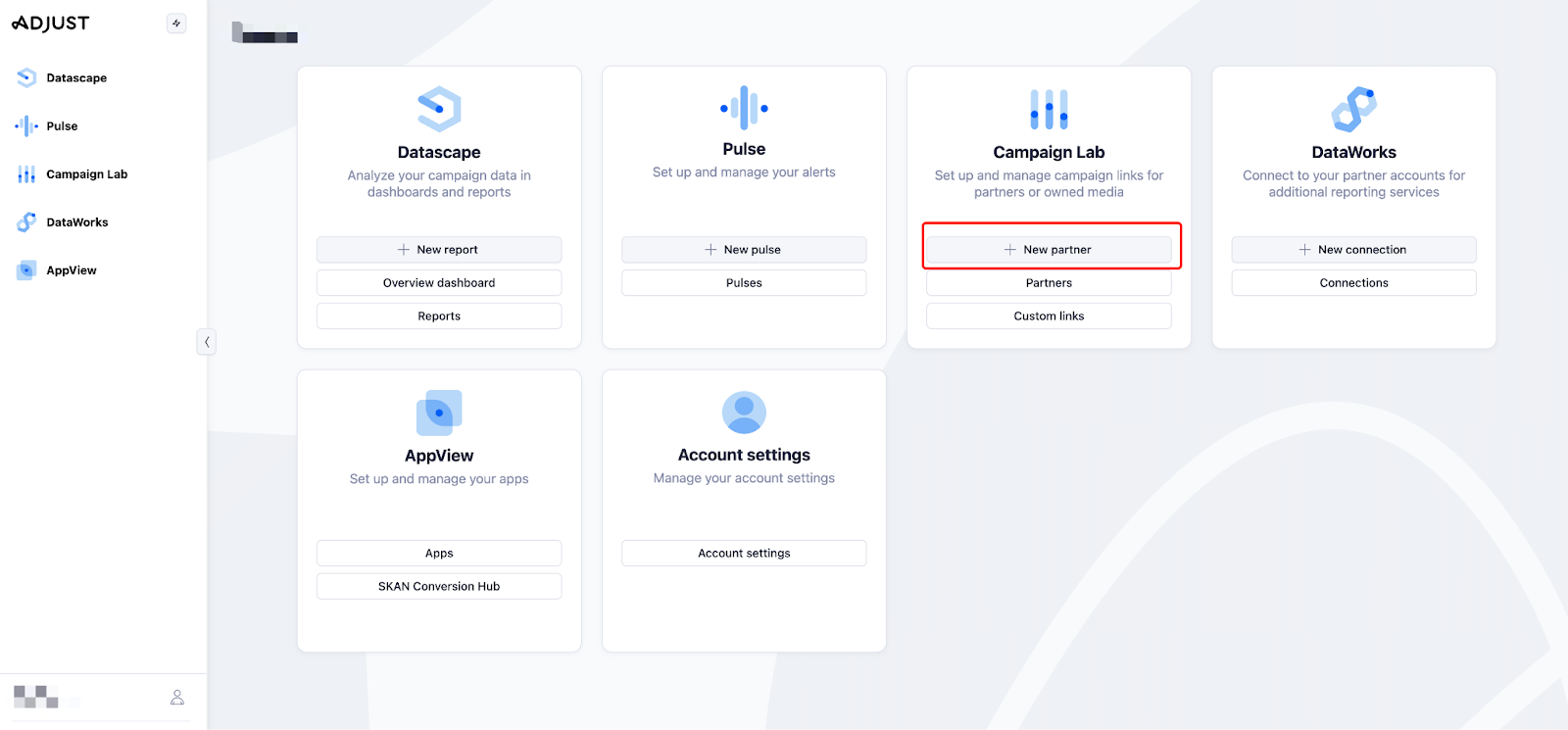Image resolution: width=1568 pixels, height=730 pixels.
Task: Open SKAN Conversion Hub
Action: click(x=439, y=586)
